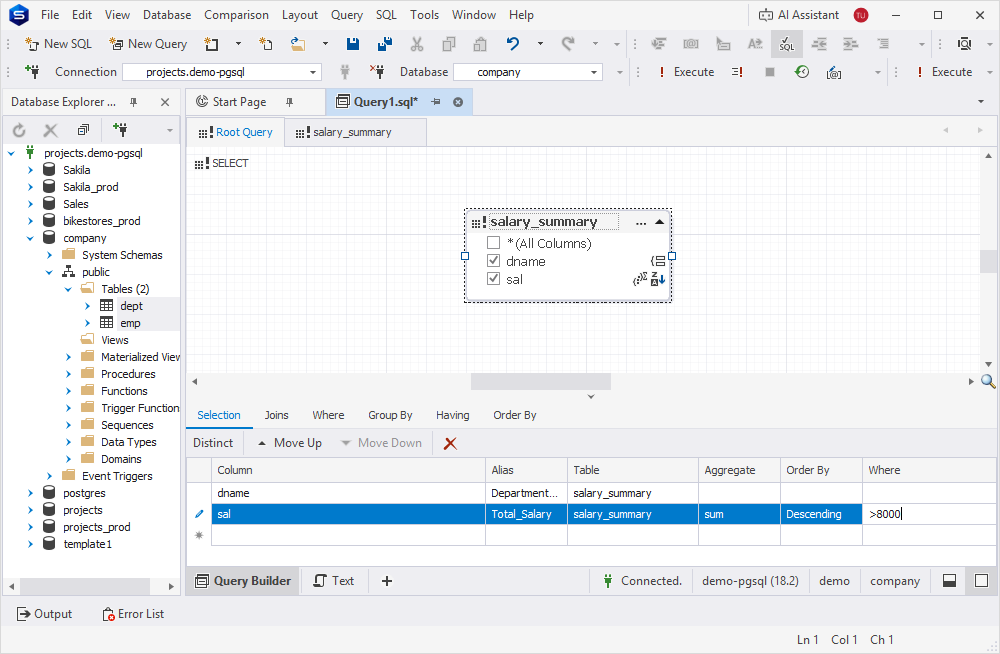Click the New SQL toolbar button
Viewport: 1000px width, 654px height.
(58, 44)
